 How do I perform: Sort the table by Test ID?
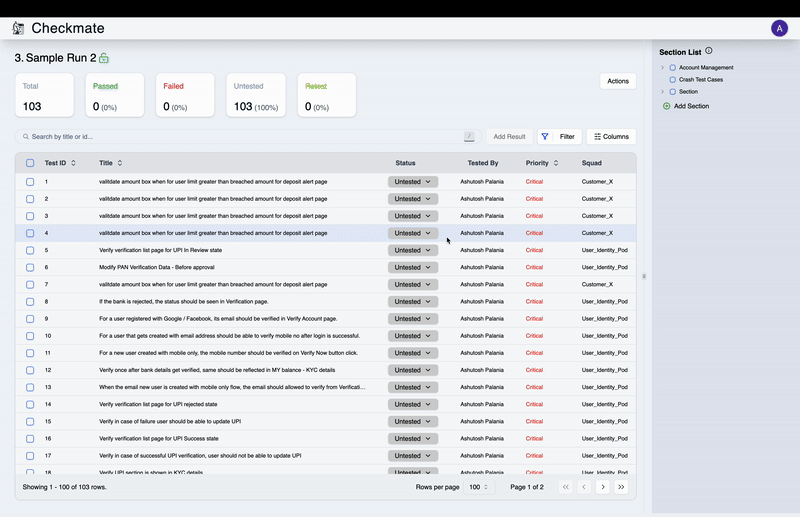73,163
